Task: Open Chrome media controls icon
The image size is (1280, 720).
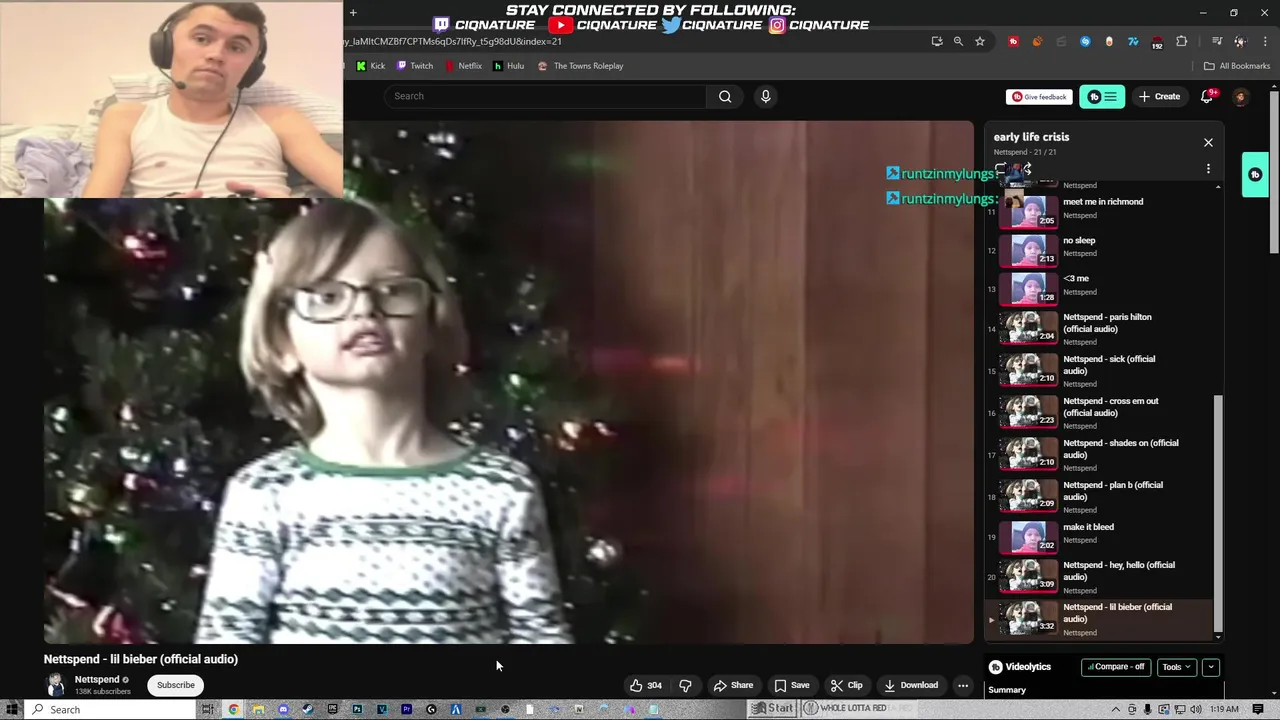Action: pyautogui.click(x=1217, y=41)
